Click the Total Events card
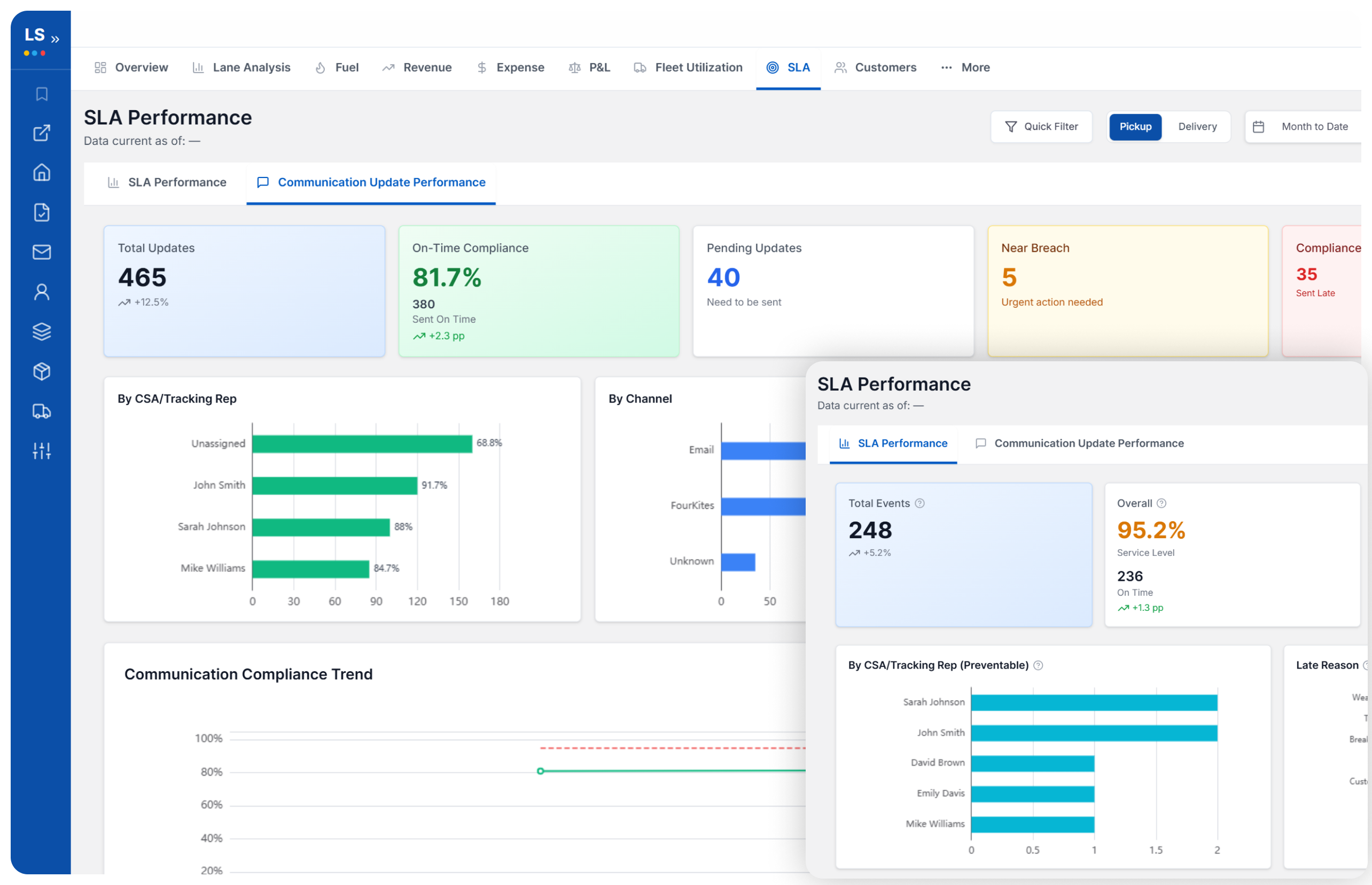1372x885 pixels. click(x=963, y=555)
